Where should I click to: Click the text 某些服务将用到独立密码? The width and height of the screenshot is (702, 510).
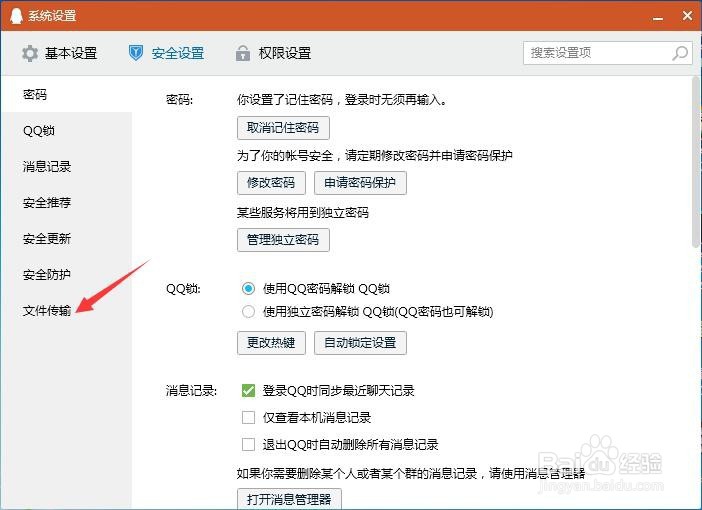pos(303,212)
